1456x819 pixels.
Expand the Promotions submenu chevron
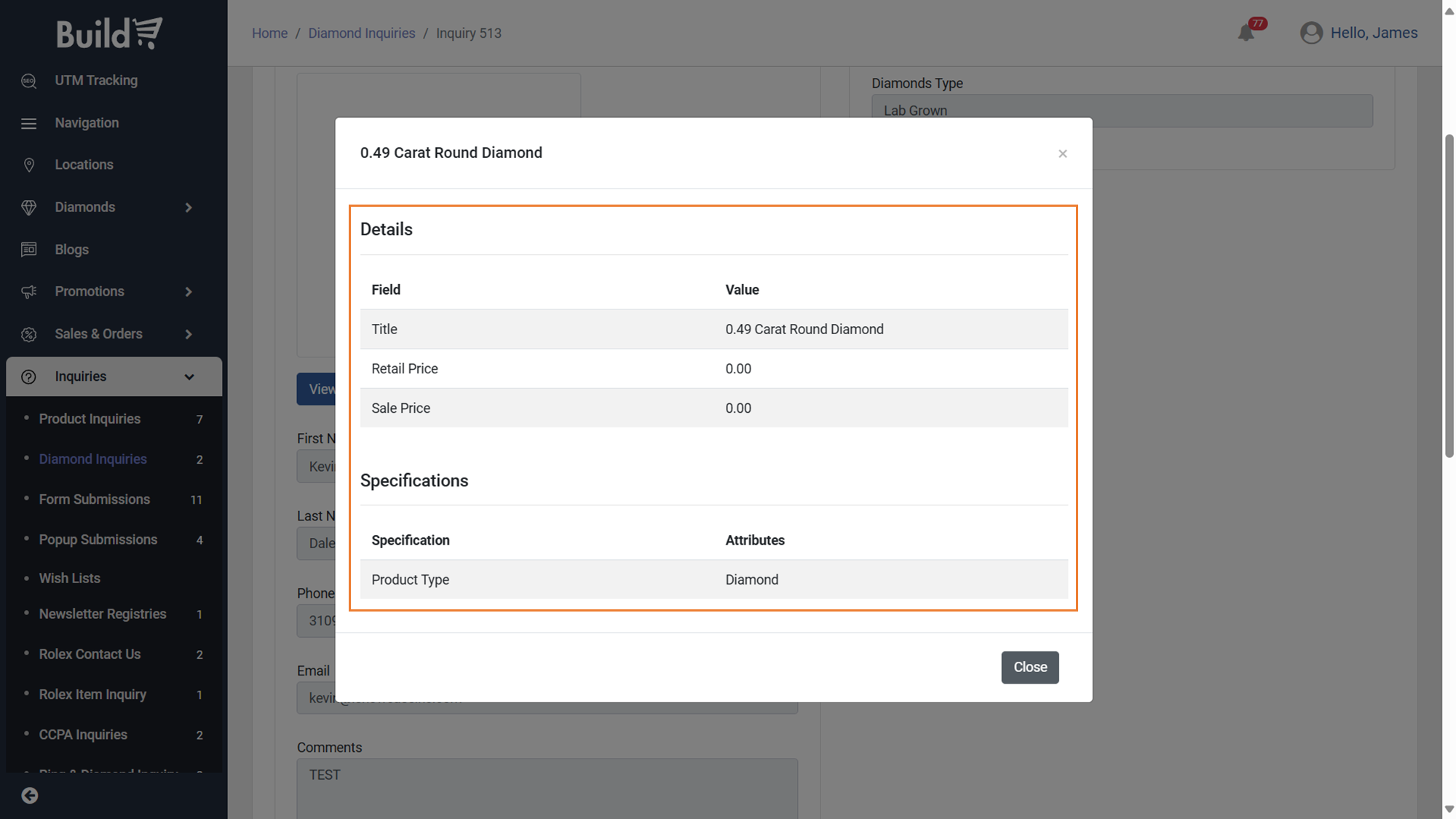189,292
